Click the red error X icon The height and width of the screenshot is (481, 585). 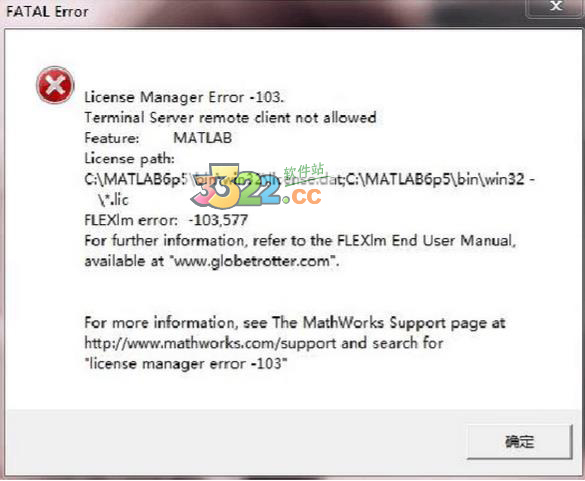click(x=55, y=85)
